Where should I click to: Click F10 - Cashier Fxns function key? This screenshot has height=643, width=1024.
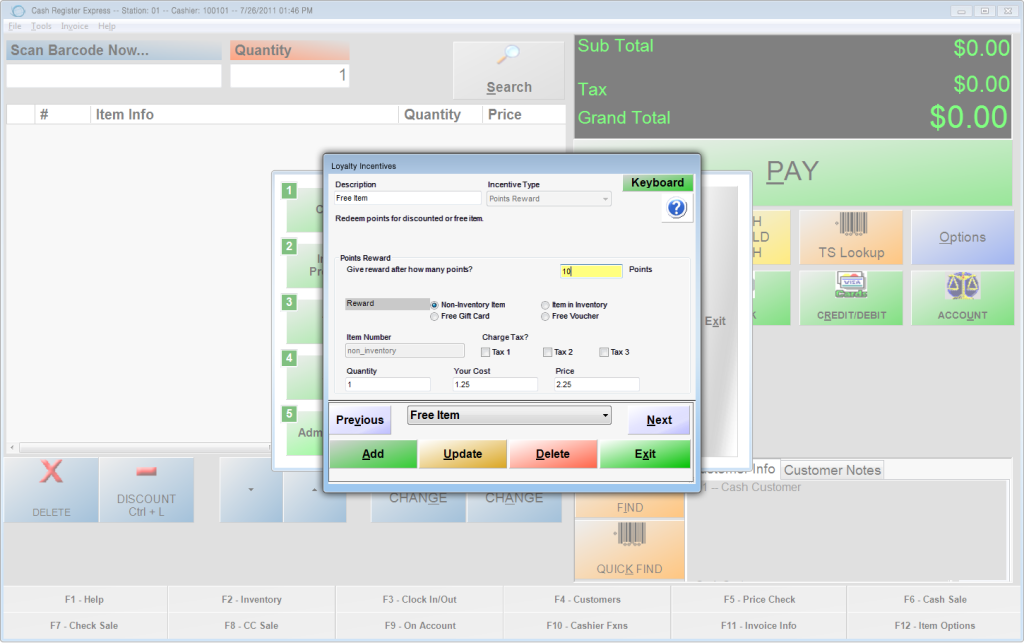(x=587, y=625)
